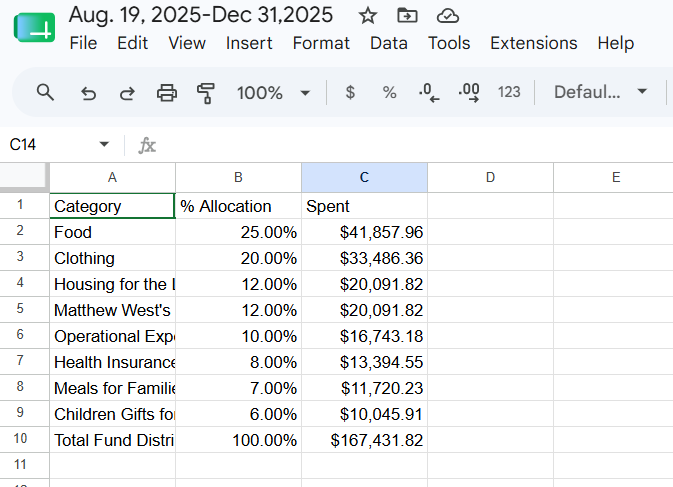
Task: Open the Google Sheets home icon
Action: 34,27
